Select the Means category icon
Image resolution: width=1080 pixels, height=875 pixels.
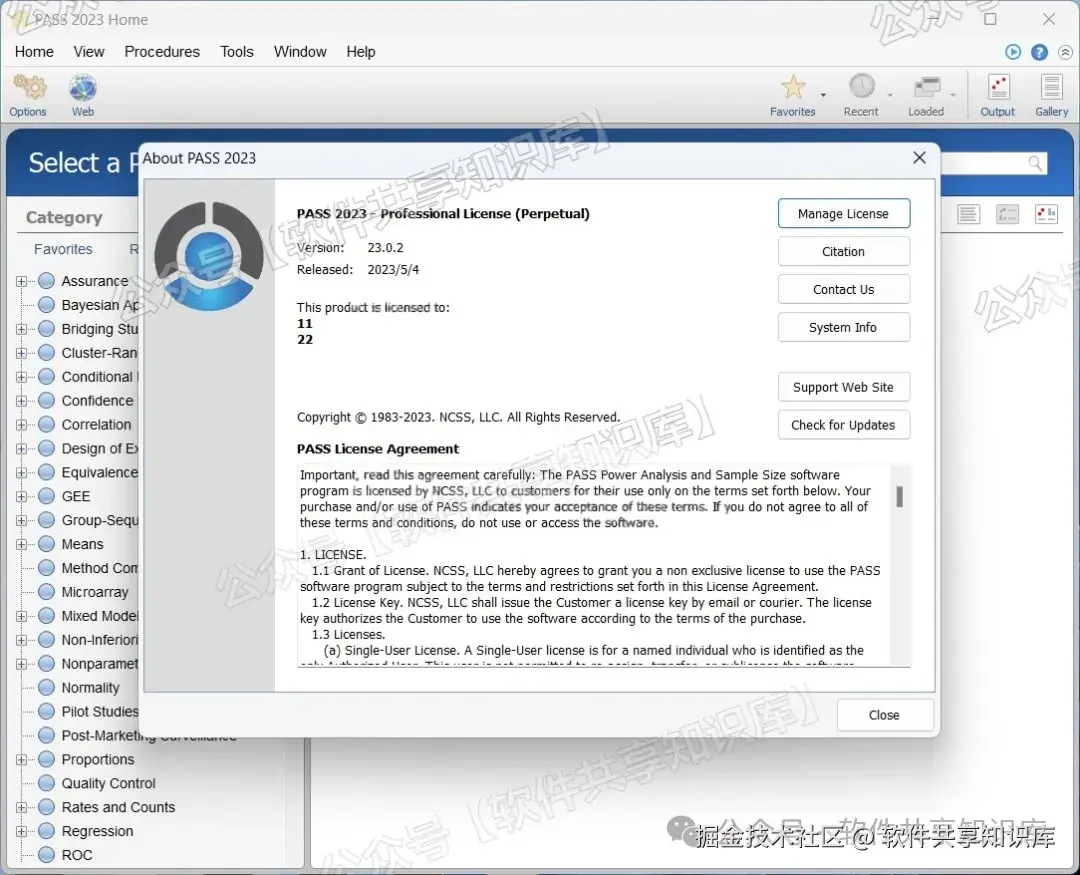(47, 544)
